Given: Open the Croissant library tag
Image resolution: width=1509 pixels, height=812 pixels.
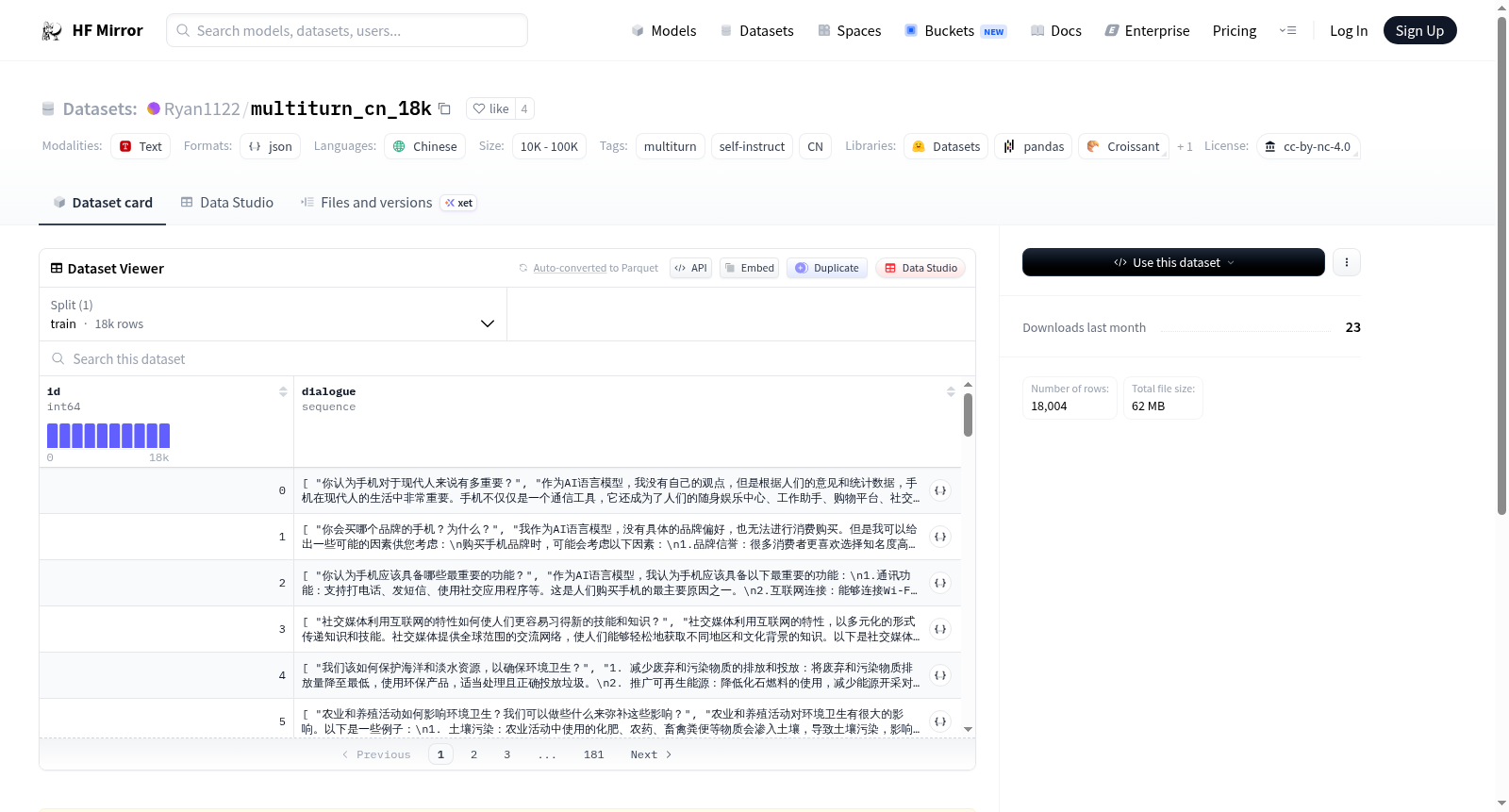Looking at the screenshot, I should click(1123, 146).
